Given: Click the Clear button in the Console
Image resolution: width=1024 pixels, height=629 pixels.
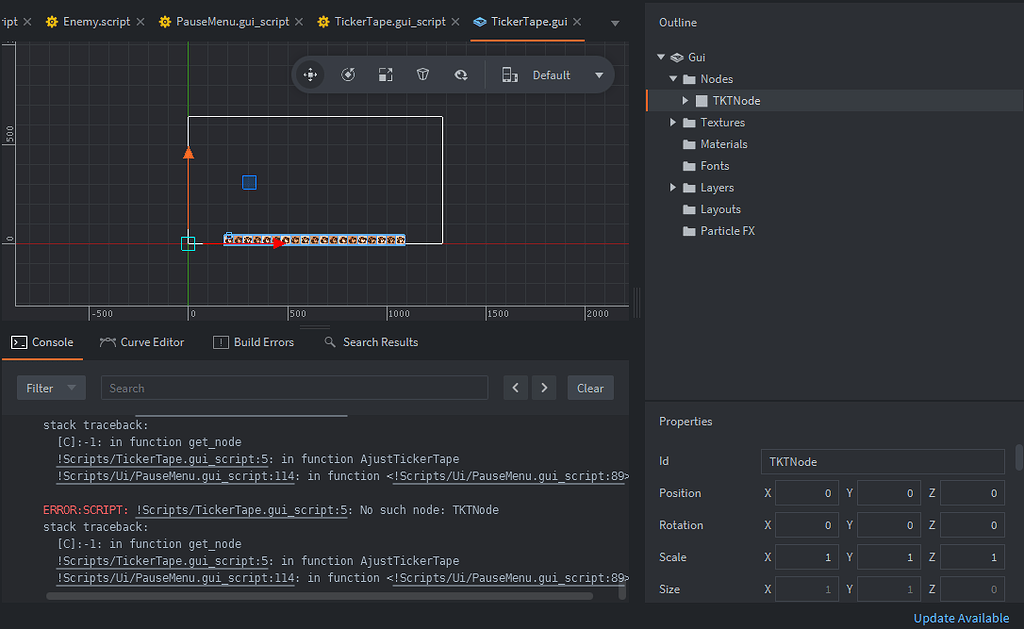Looking at the screenshot, I should (x=590, y=388).
